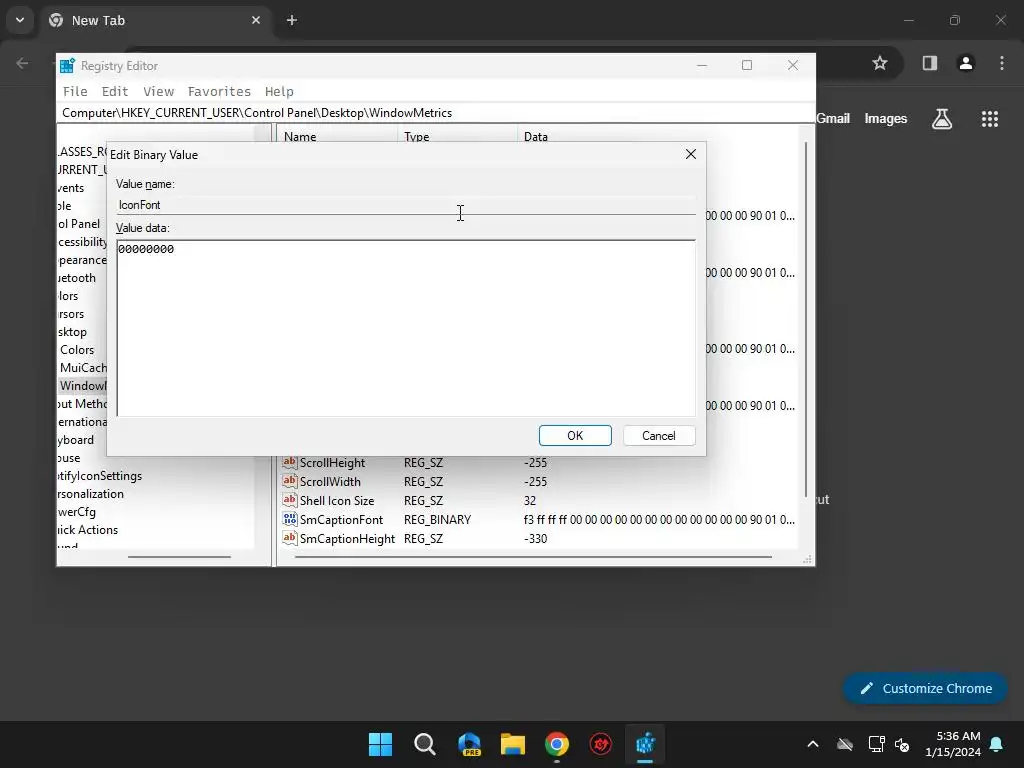Select the ScrollHeight string value icon
This screenshot has width=1024, height=768.
point(289,462)
